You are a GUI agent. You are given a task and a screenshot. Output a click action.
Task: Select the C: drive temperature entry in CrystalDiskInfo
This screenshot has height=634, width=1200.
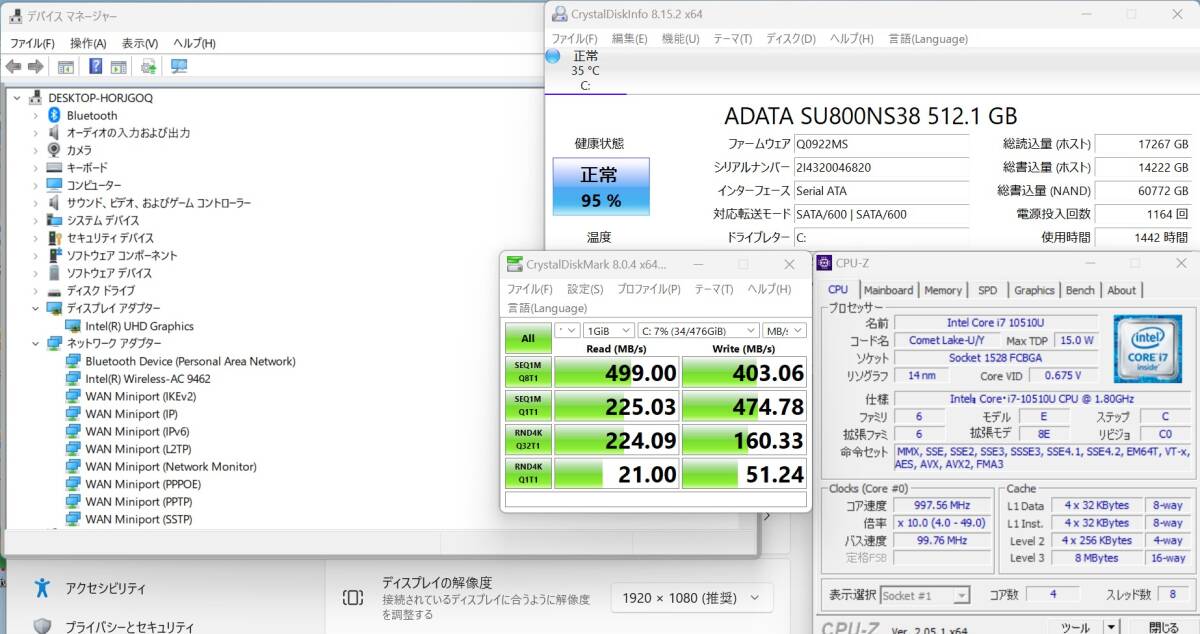(586, 71)
